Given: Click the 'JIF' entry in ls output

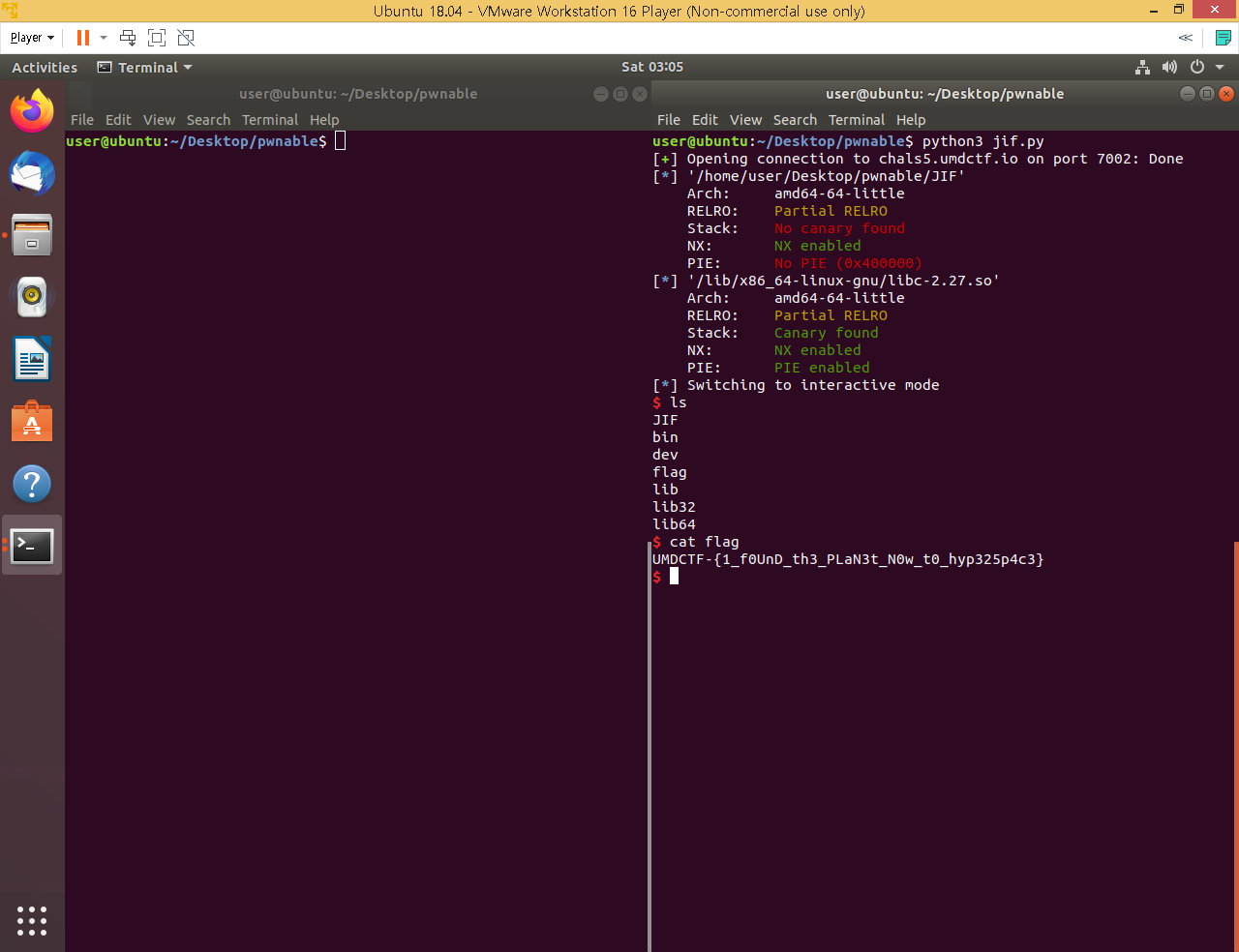Looking at the screenshot, I should pyautogui.click(x=665, y=420).
